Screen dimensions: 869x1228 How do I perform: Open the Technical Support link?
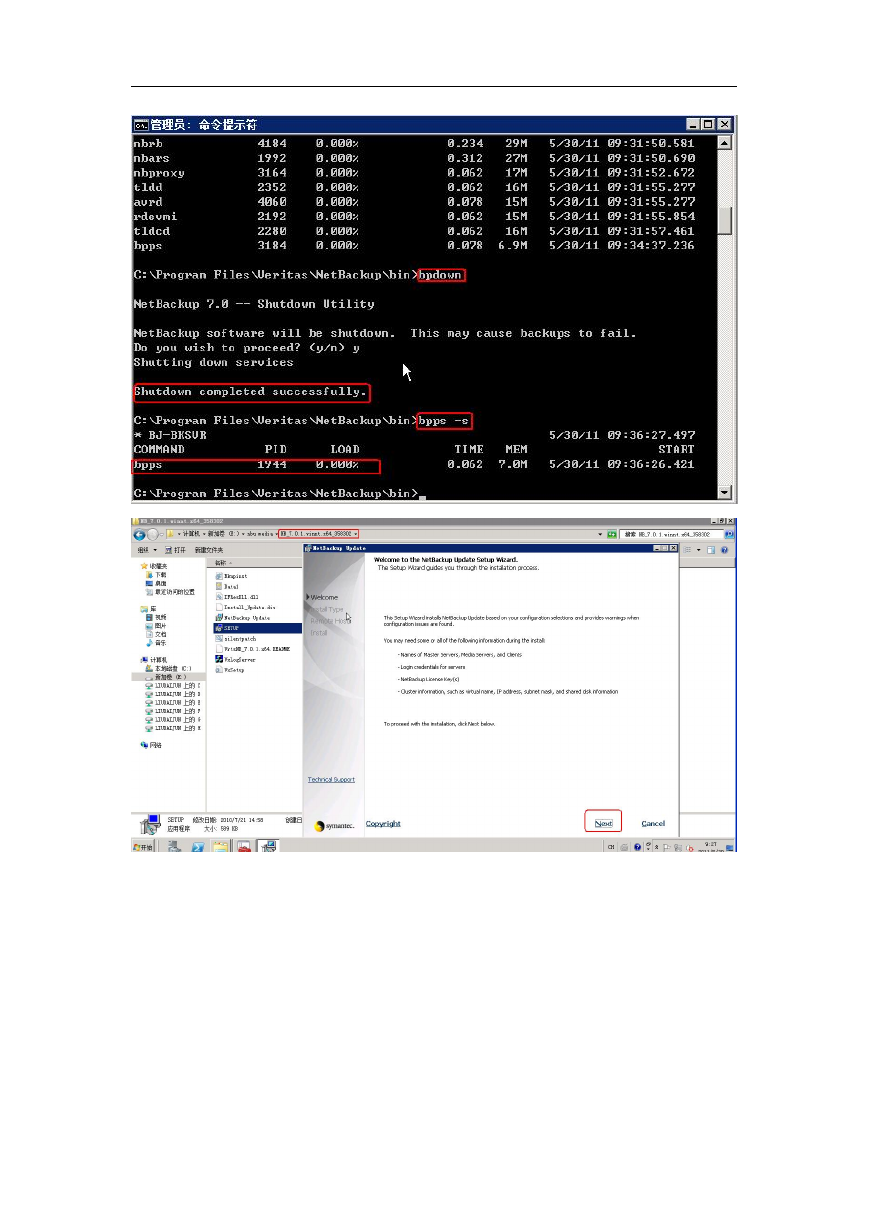click(x=331, y=780)
